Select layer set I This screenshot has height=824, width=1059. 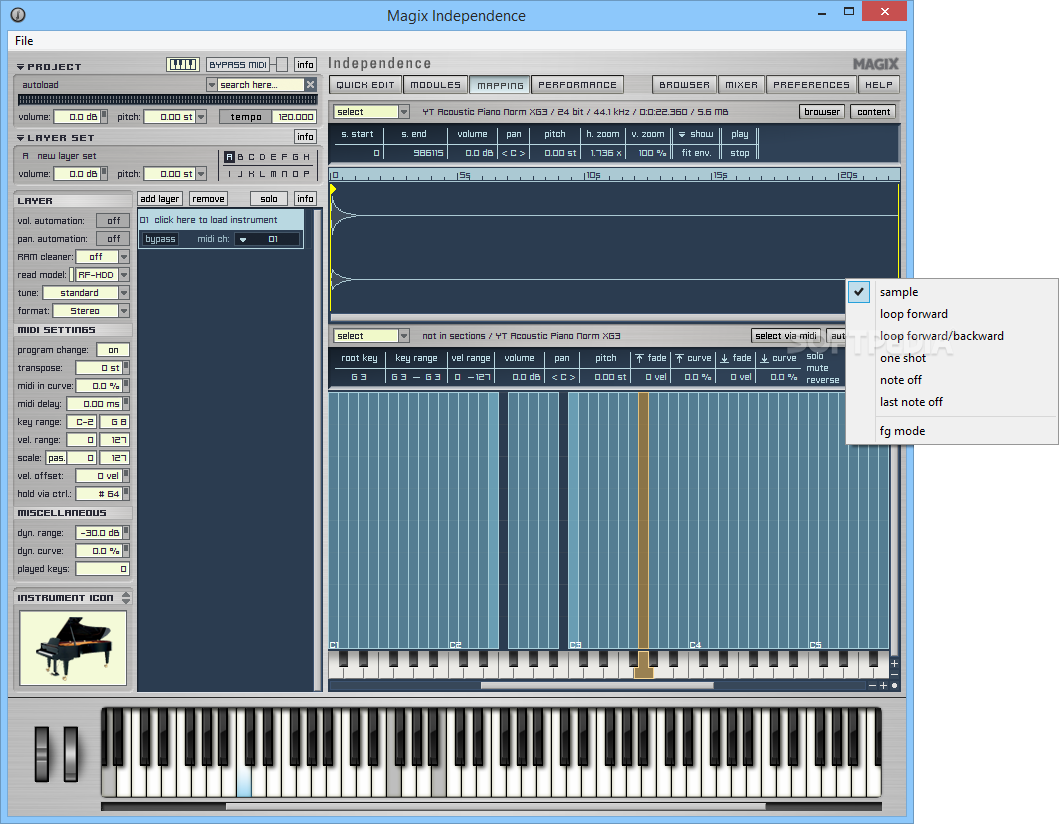pos(230,174)
